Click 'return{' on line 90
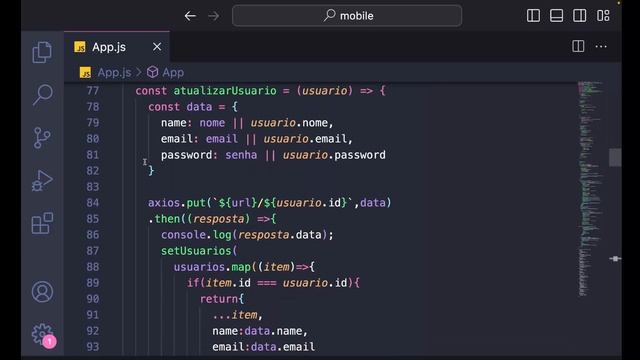Screen dimensions: 640x360 point(222,299)
